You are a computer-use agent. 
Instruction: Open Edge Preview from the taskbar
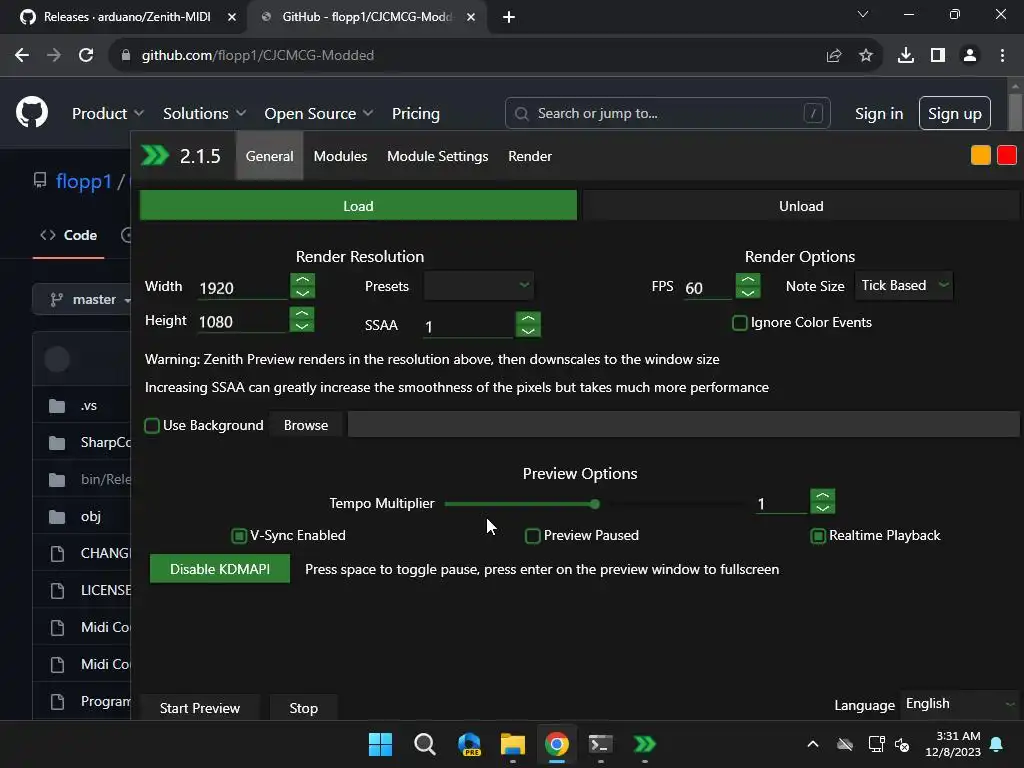469,744
